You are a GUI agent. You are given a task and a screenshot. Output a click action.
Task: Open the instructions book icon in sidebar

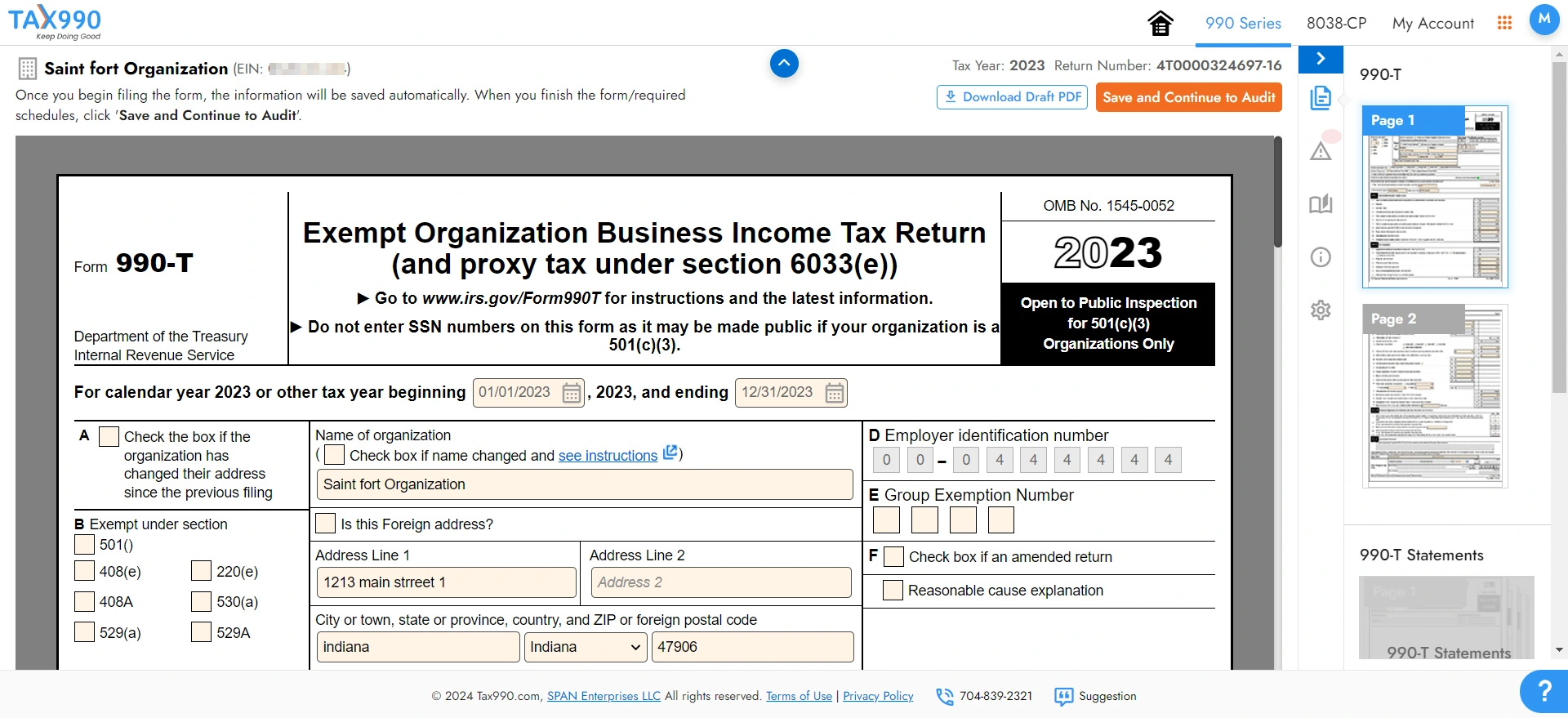point(1321,204)
